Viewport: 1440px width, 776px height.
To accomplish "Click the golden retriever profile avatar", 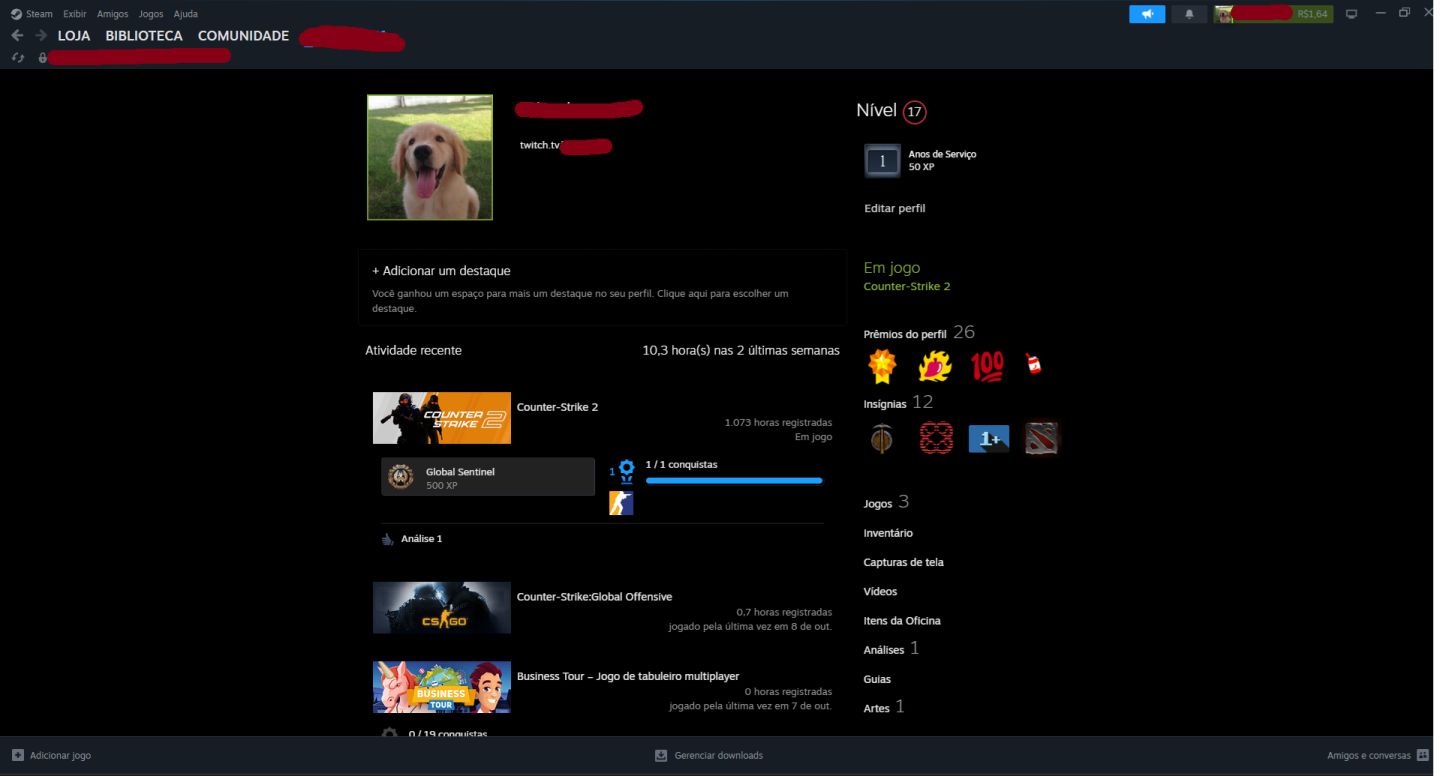I will (430, 157).
